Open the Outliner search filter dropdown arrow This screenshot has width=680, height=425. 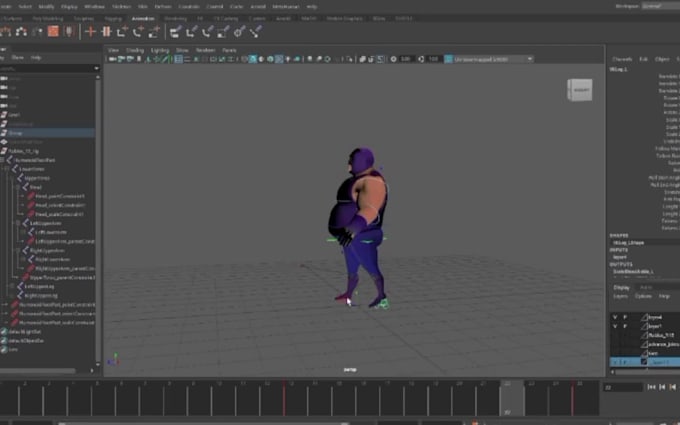point(96,68)
